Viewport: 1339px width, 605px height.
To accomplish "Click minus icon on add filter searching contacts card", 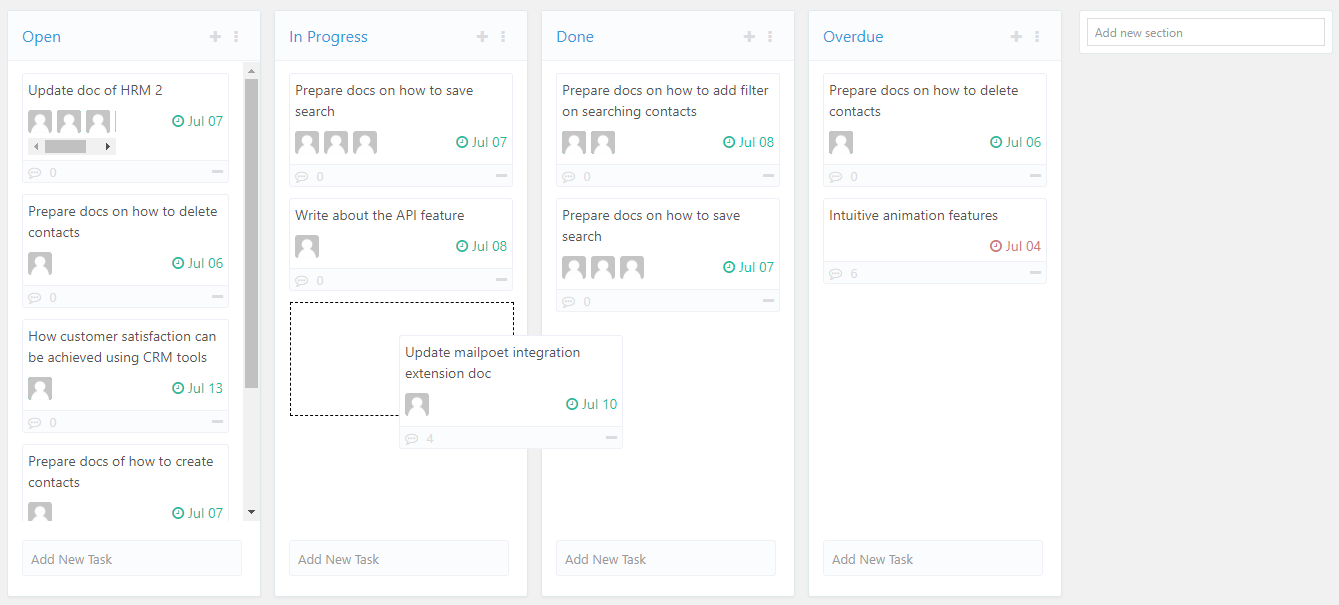I will tap(768, 176).
